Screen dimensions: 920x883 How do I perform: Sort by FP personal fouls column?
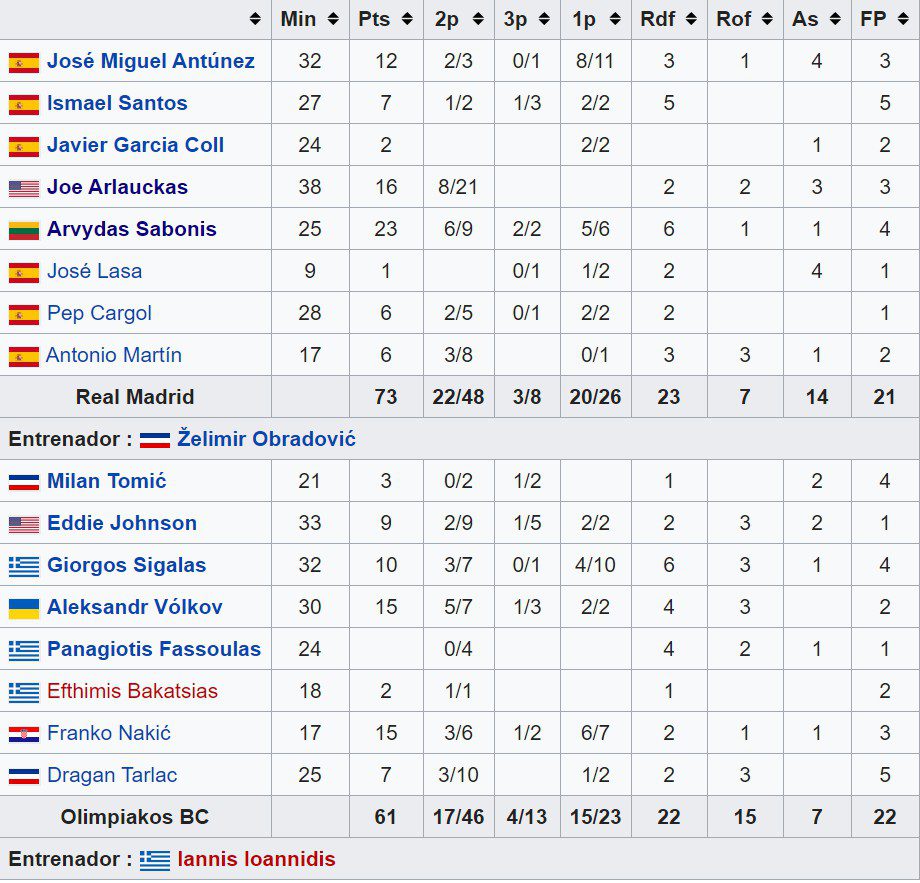[885, 19]
